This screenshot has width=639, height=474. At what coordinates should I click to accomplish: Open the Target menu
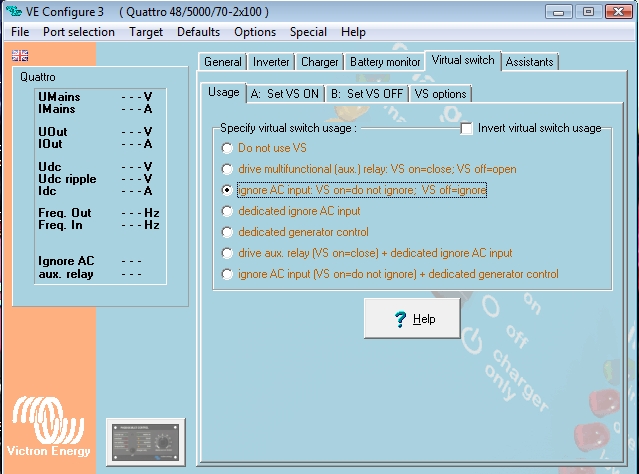146,32
